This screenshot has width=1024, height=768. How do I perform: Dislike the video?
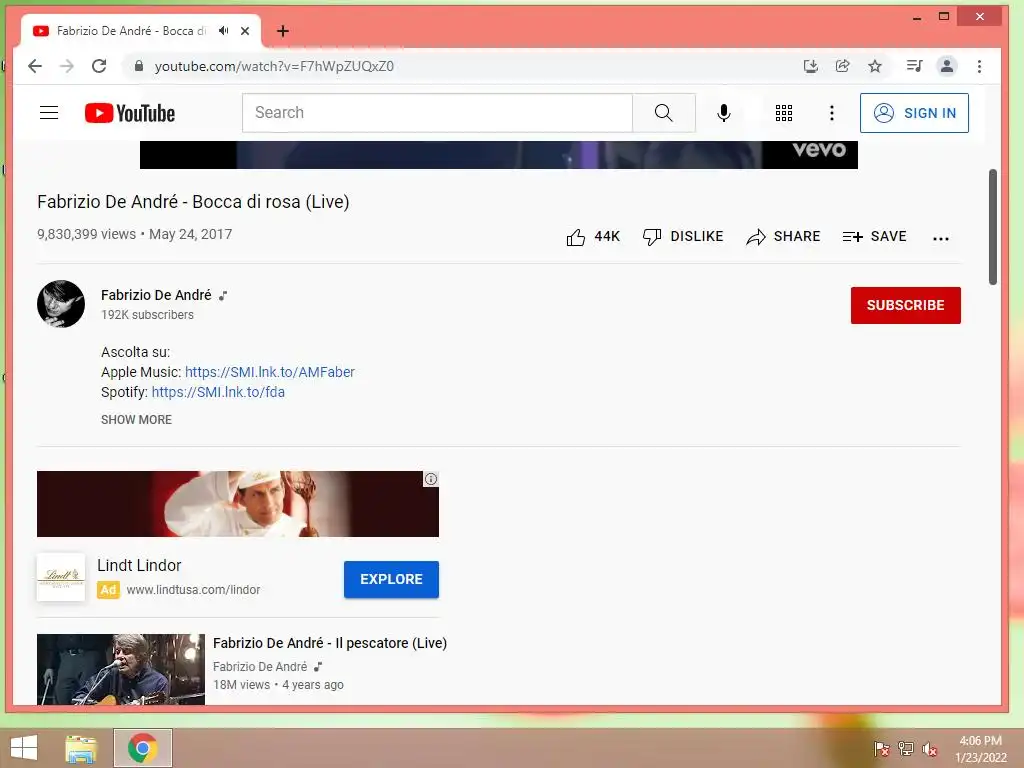[x=682, y=236]
